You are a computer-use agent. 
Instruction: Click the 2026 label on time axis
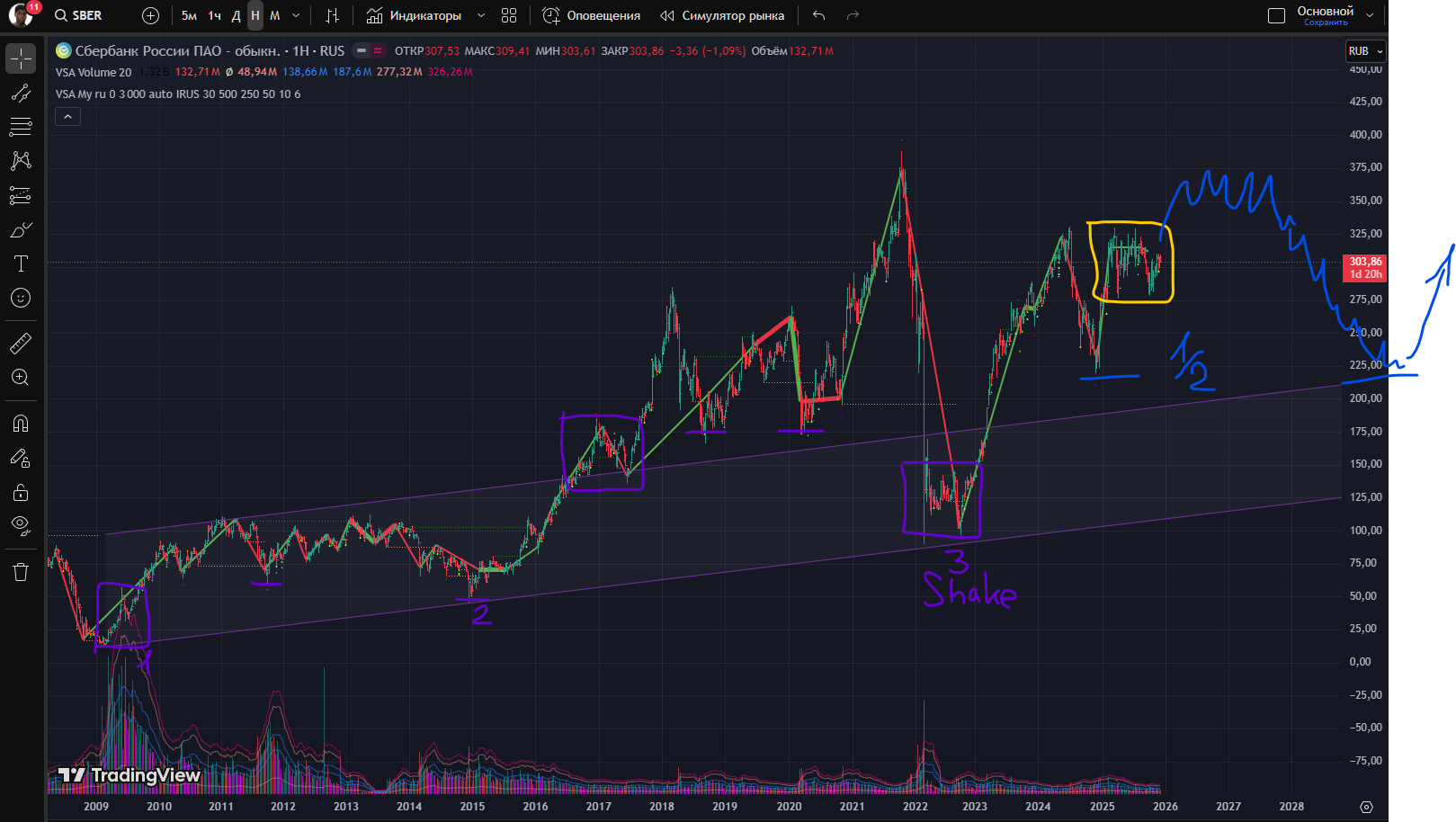(x=1166, y=807)
